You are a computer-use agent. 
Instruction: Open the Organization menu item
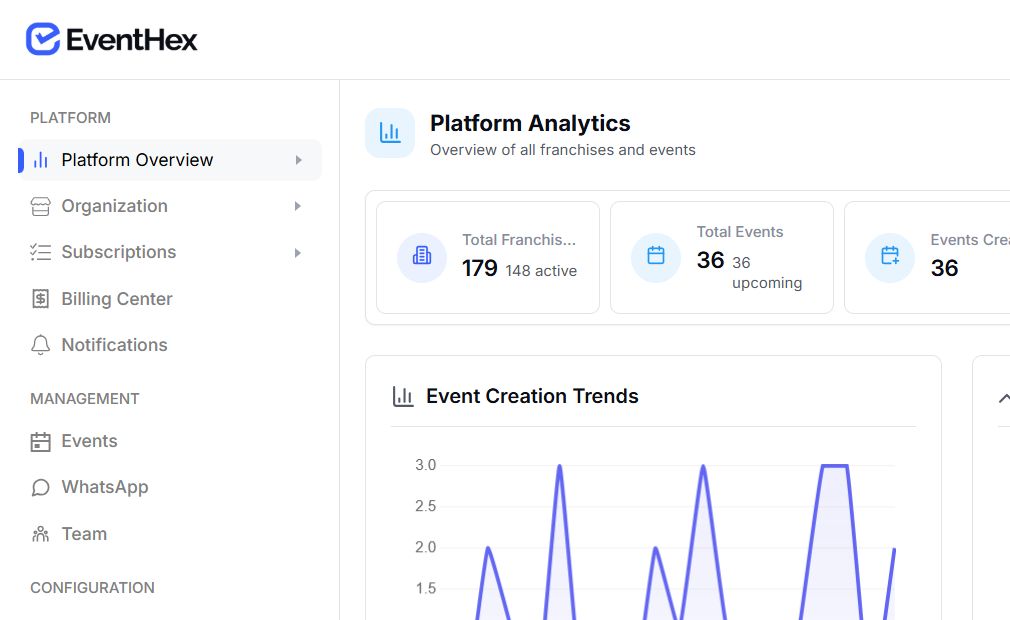169,206
